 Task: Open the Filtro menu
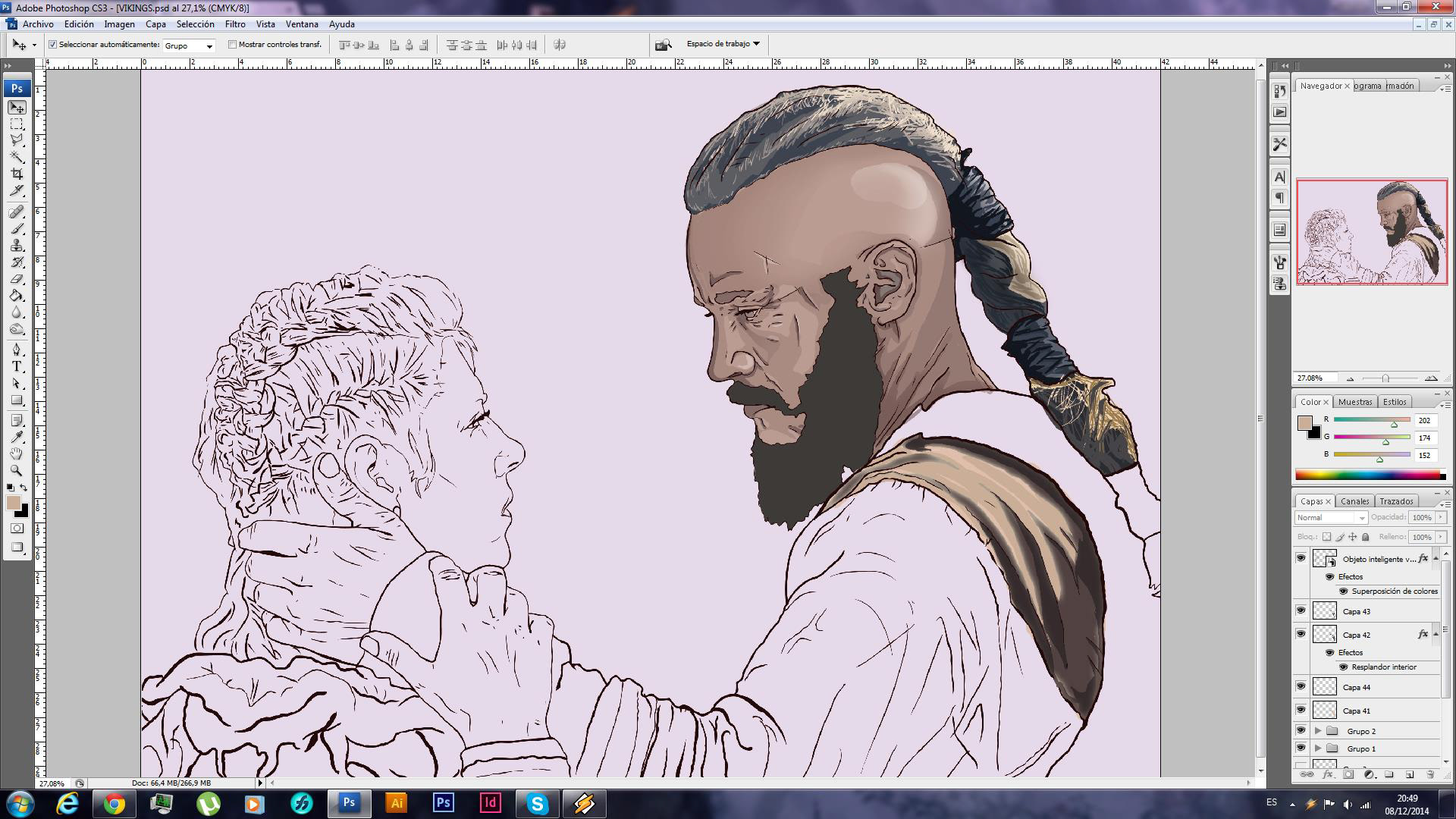click(235, 24)
